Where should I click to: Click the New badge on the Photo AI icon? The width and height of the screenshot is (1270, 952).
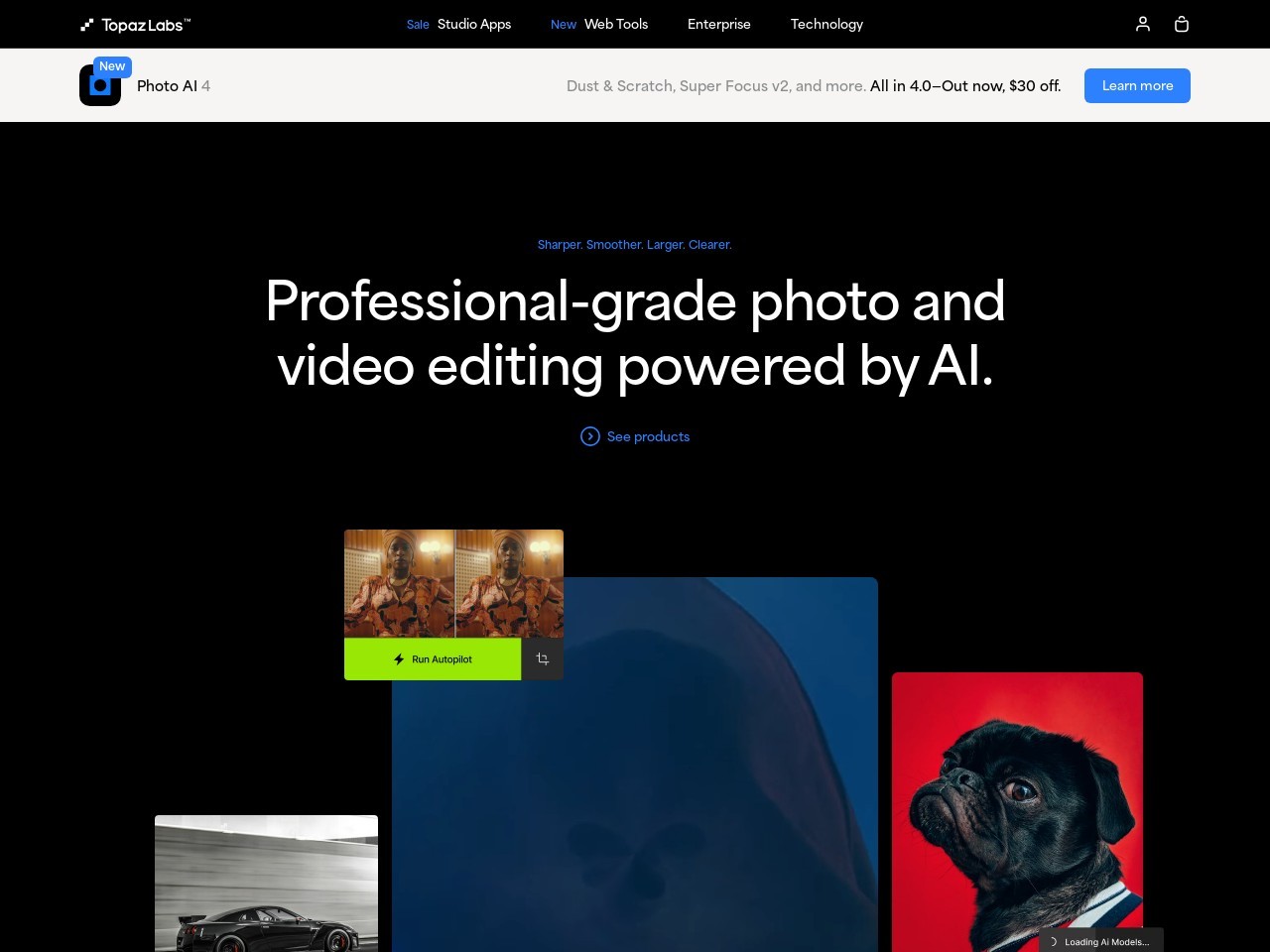(112, 66)
